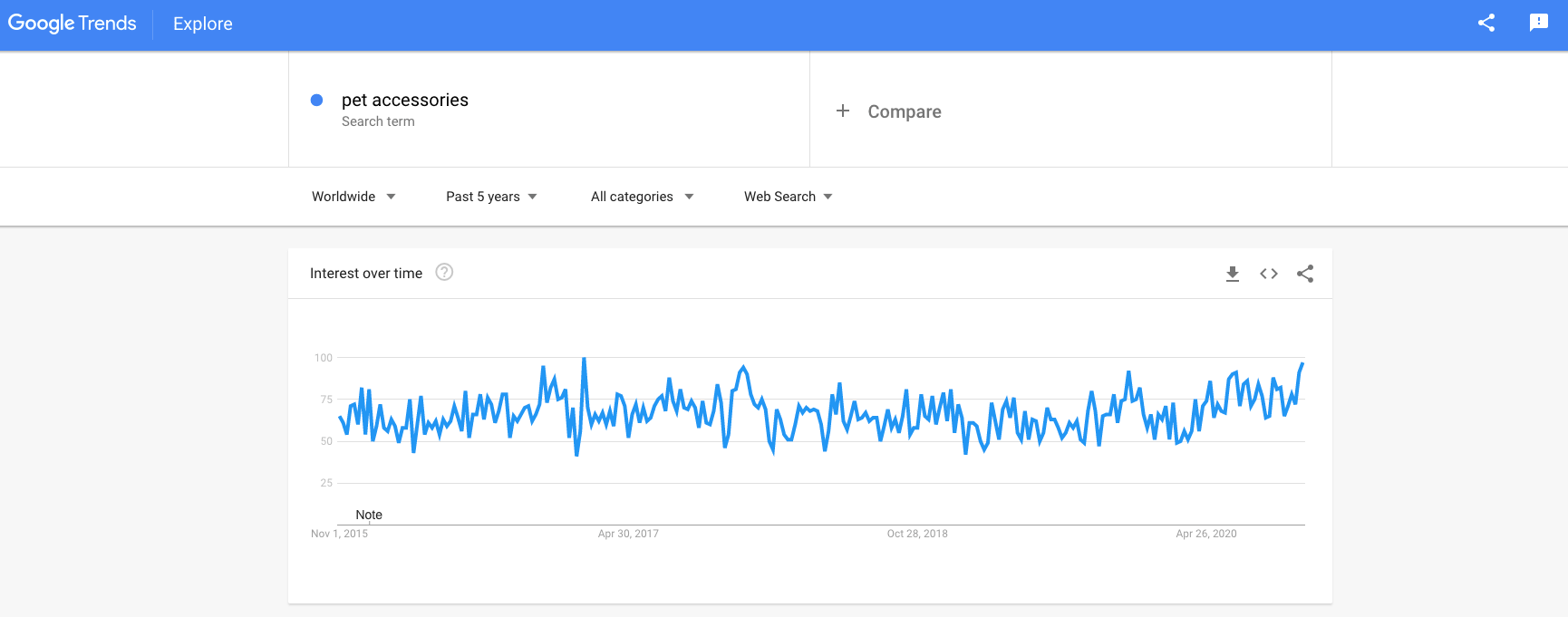
Task: Switch the Web Search type filter
Action: [x=785, y=196]
